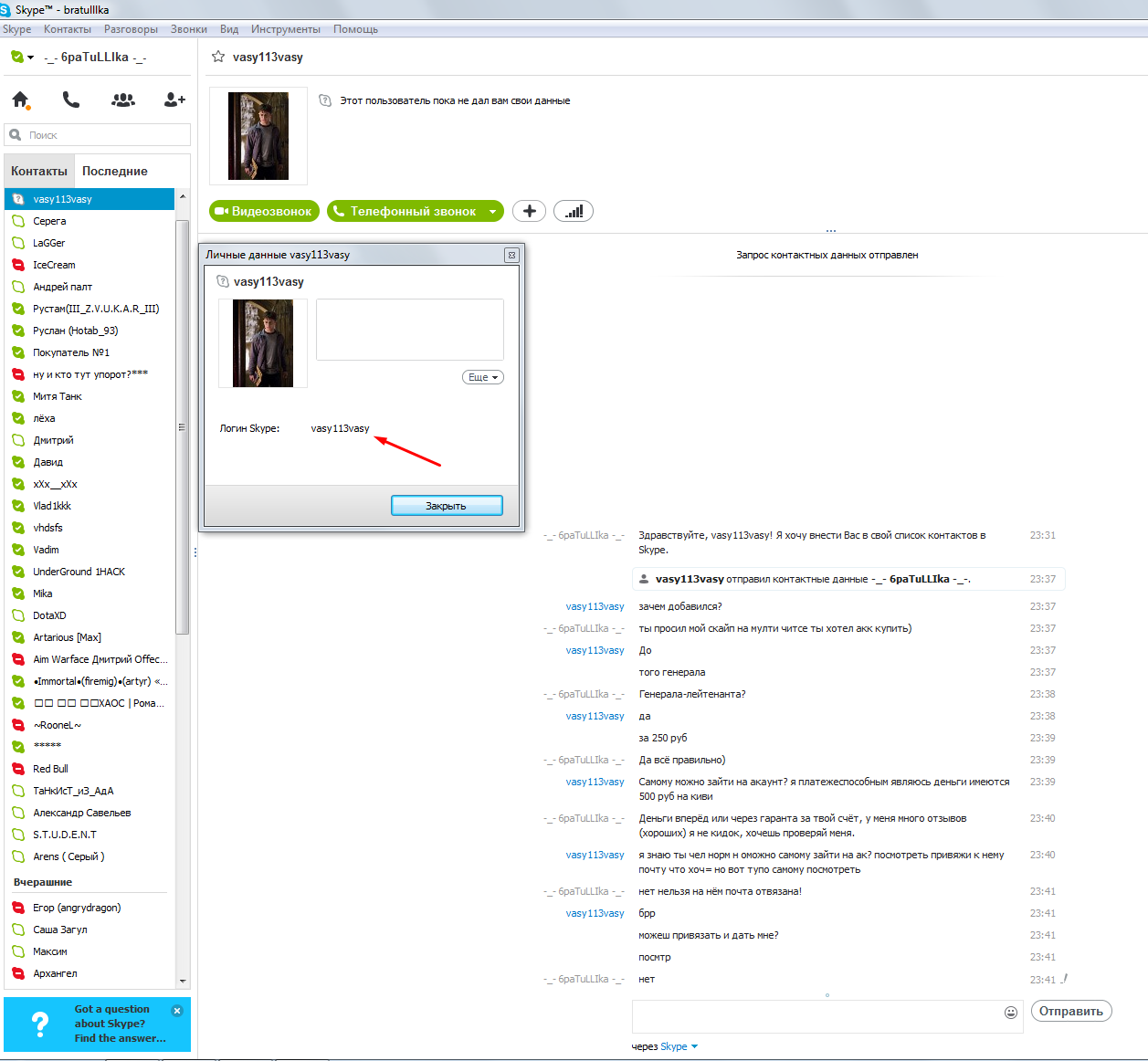1148x1061 pixels.
Task: Select the highlighted vasy113vasy contact row
Action: 90,199
